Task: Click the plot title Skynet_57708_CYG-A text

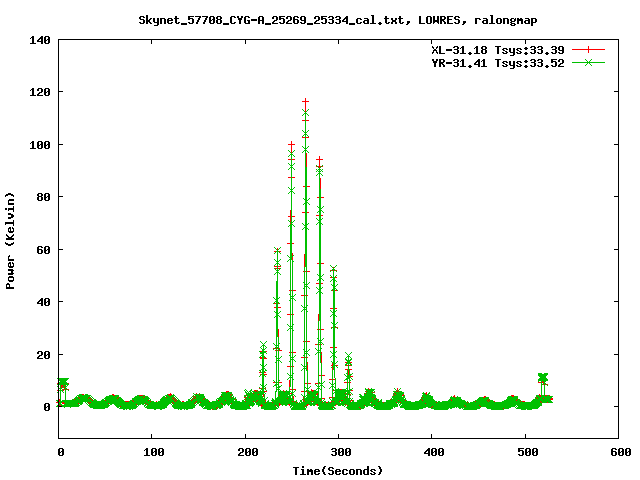Action: (x=338, y=20)
